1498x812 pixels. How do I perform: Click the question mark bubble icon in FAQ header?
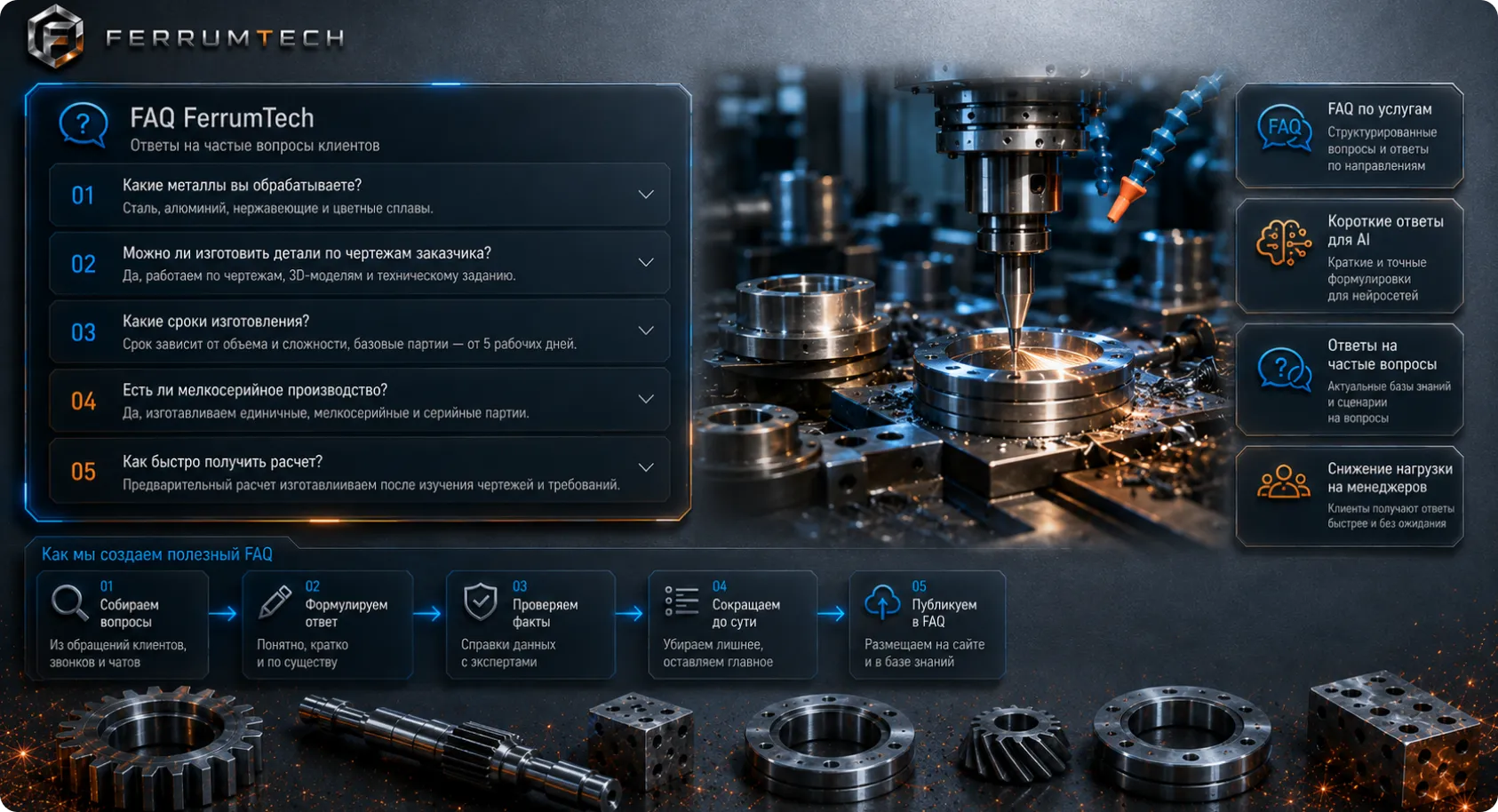[84, 125]
